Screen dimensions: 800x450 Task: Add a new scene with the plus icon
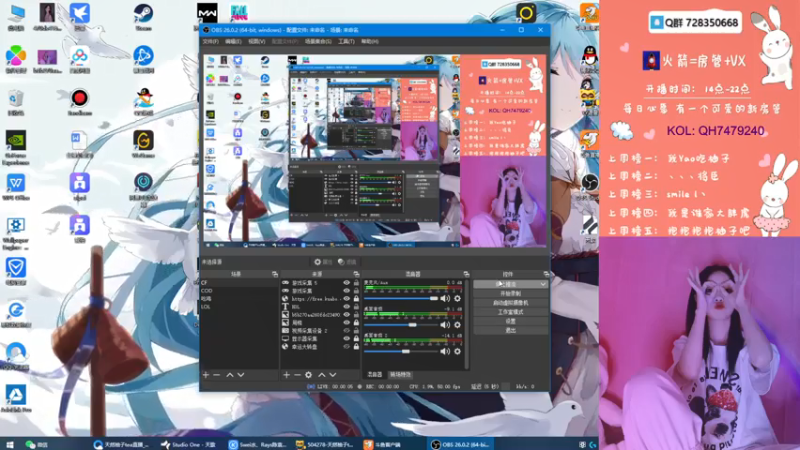pyautogui.click(x=206, y=375)
